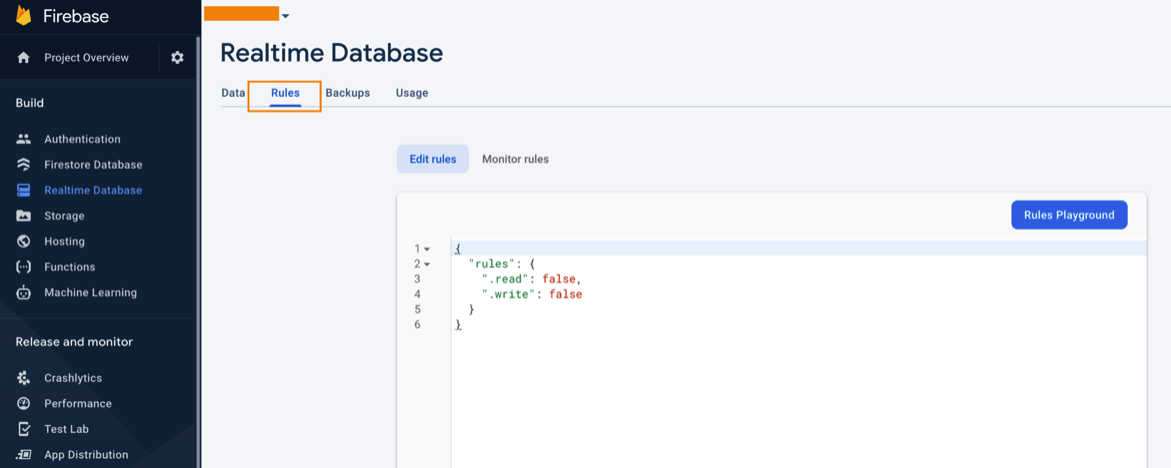Click the Hosting globe icon
The width and height of the screenshot is (1171, 468).
pos(24,241)
